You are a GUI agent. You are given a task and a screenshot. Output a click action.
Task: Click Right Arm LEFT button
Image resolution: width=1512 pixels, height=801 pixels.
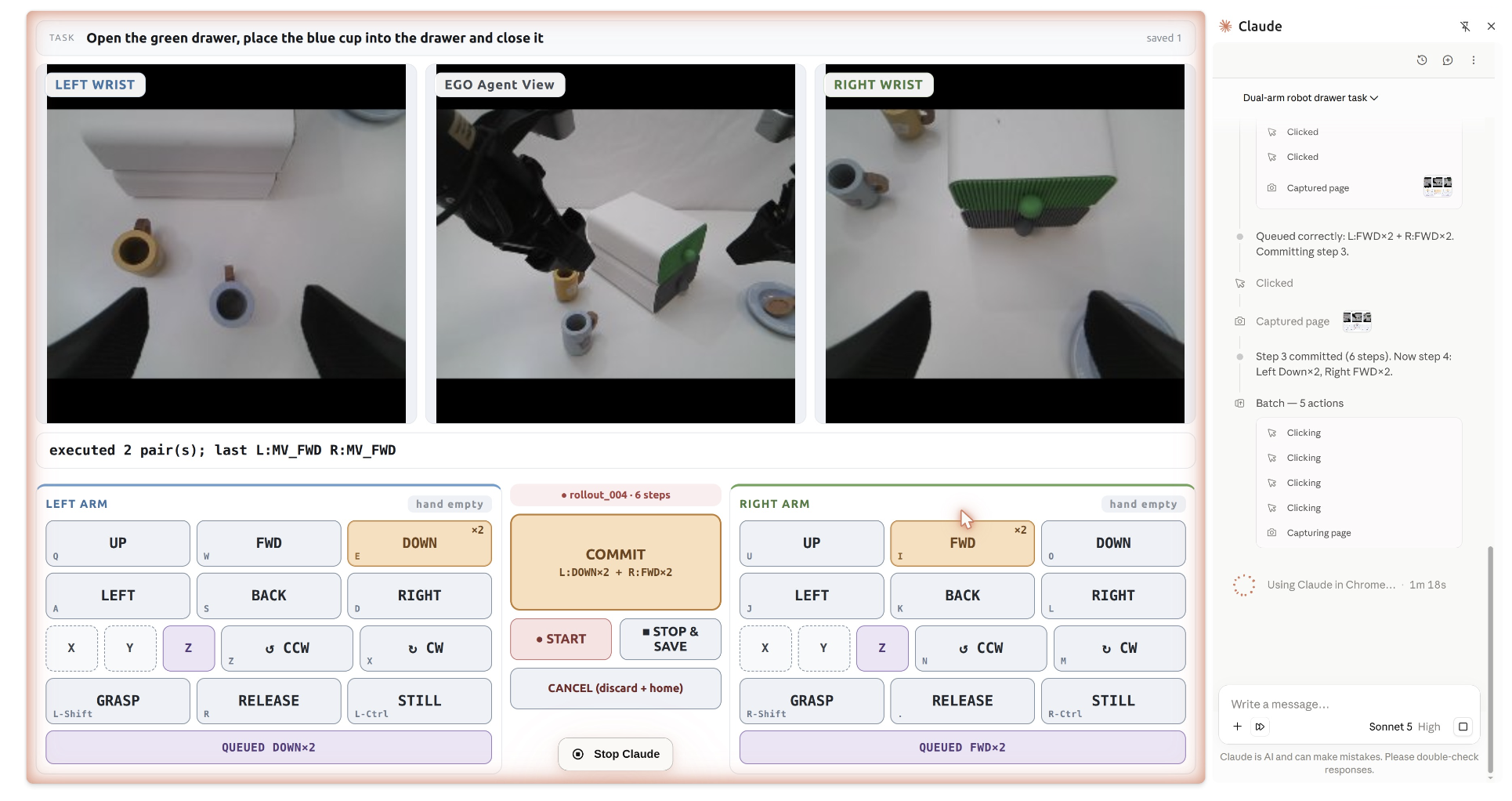coord(812,596)
